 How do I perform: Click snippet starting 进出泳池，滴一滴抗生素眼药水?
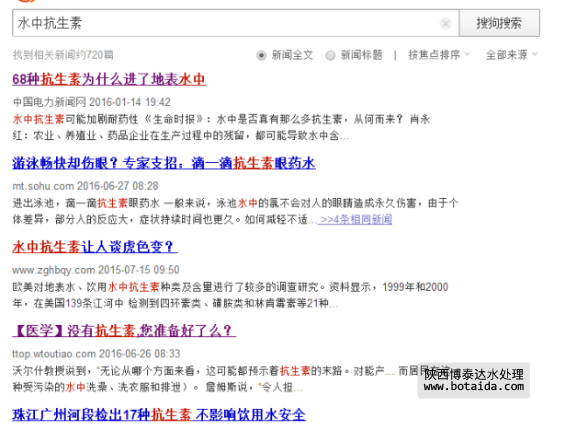pyautogui.click(x=235, y=211)
